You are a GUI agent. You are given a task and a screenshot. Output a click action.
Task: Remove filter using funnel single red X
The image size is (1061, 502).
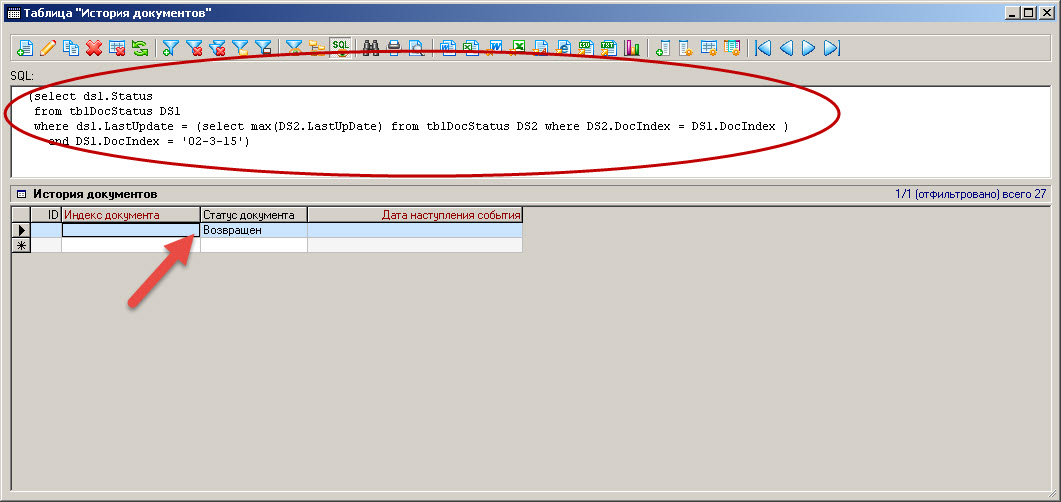tap(194, 48)
